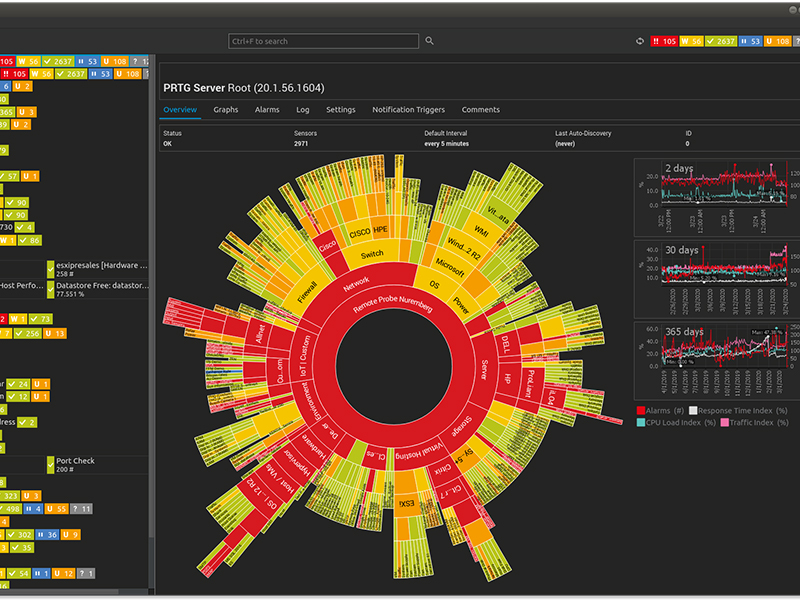Click Remote Probe Nuremberg ring segment
Image resolution: width=800 pixels, height=600 pixels.
click(x=393, y=303)
